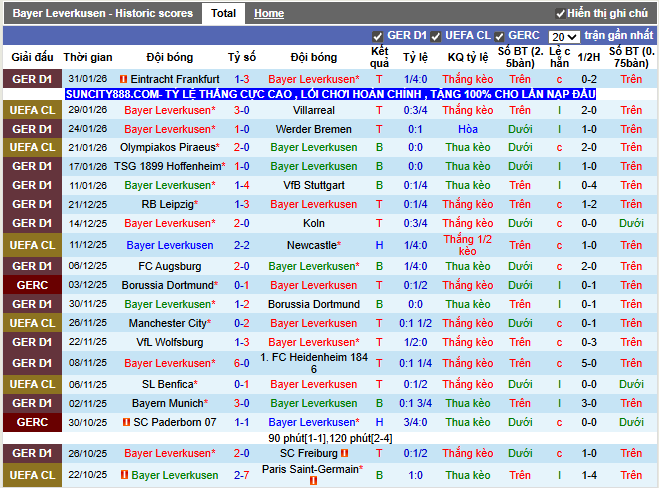Switch to the Total tab
Viewport: 659px width, 488px height.
click(x=223, y=13)
